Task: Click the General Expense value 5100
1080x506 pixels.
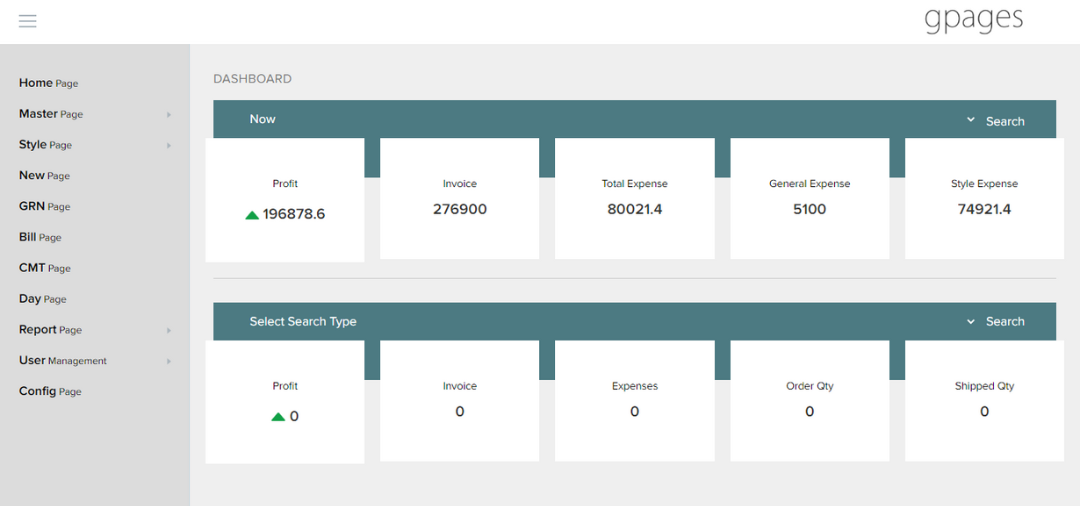Action: [x=809, y=209]
